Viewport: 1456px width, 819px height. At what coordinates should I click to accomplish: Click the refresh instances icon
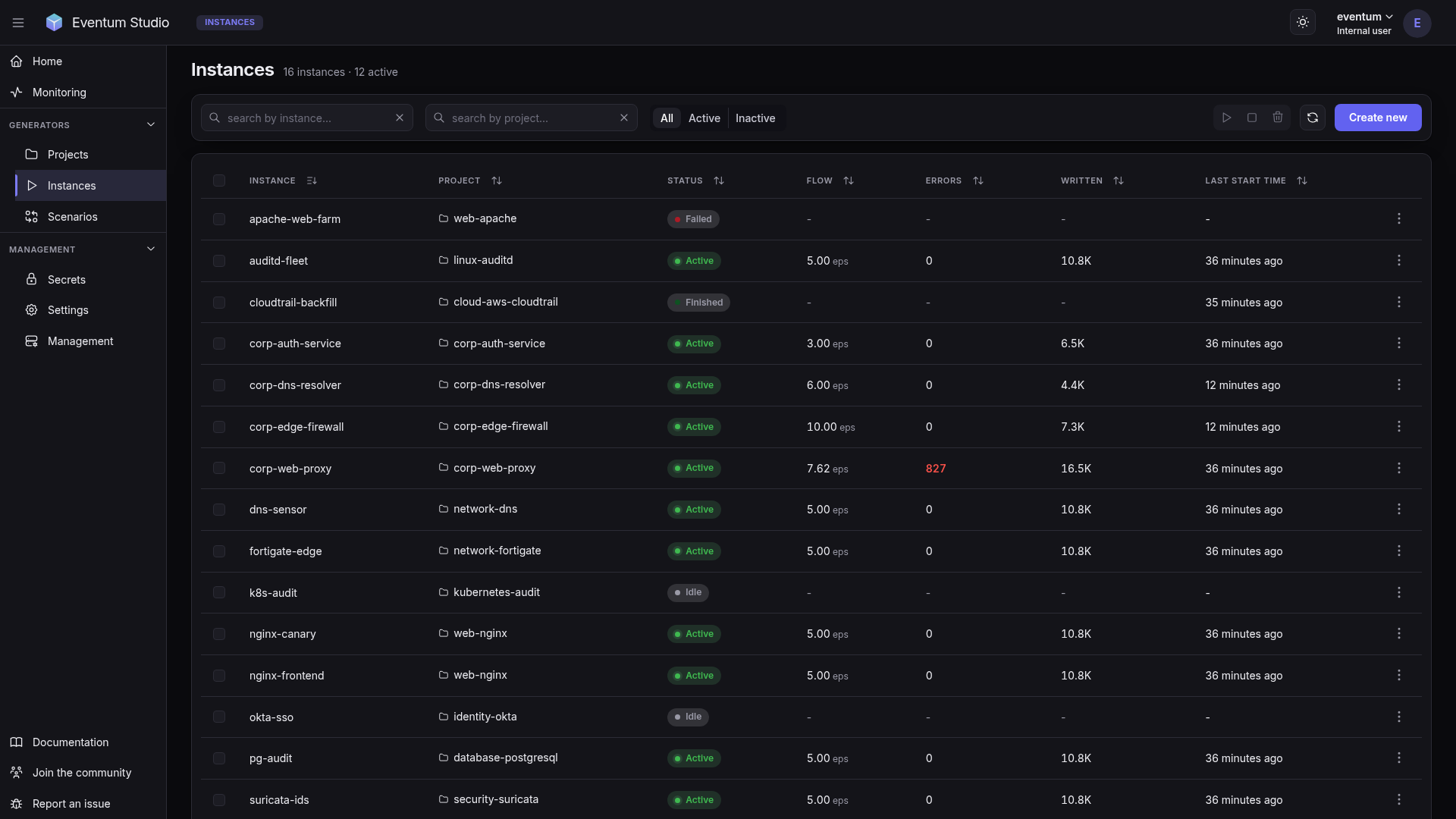(1312, 118)
